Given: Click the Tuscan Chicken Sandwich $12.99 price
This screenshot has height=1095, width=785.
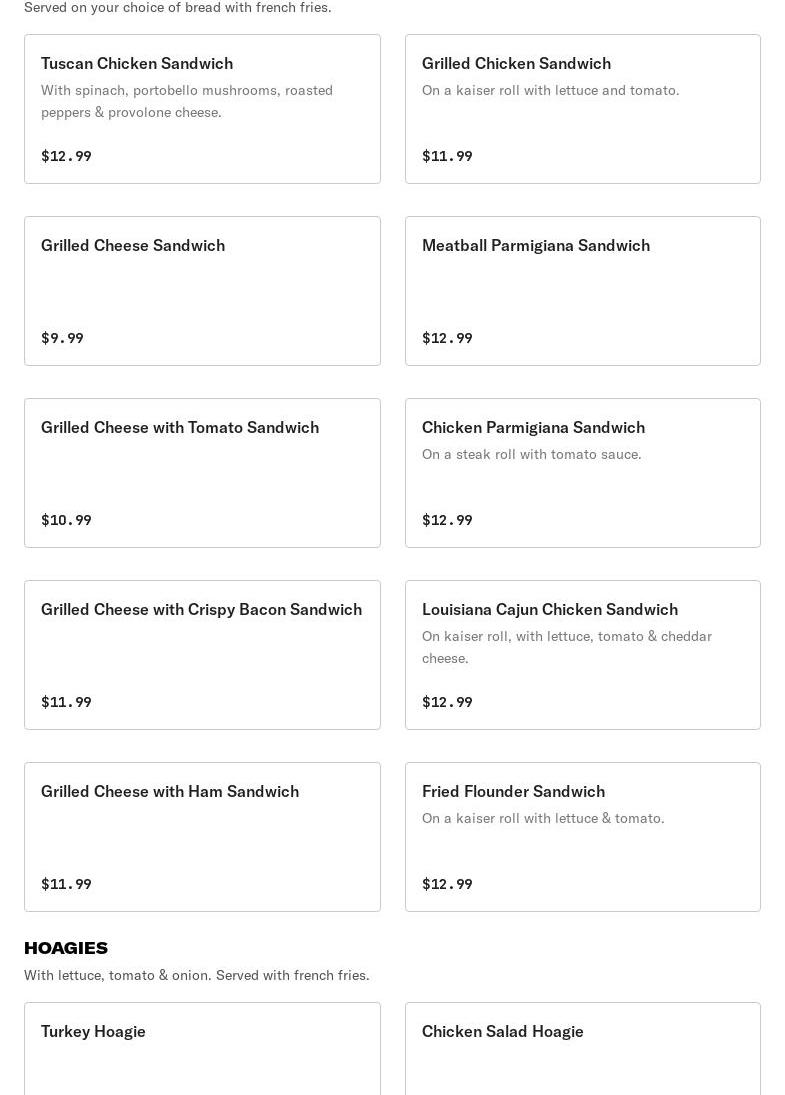Looking at the screenshot, I should tap(66, 156).
